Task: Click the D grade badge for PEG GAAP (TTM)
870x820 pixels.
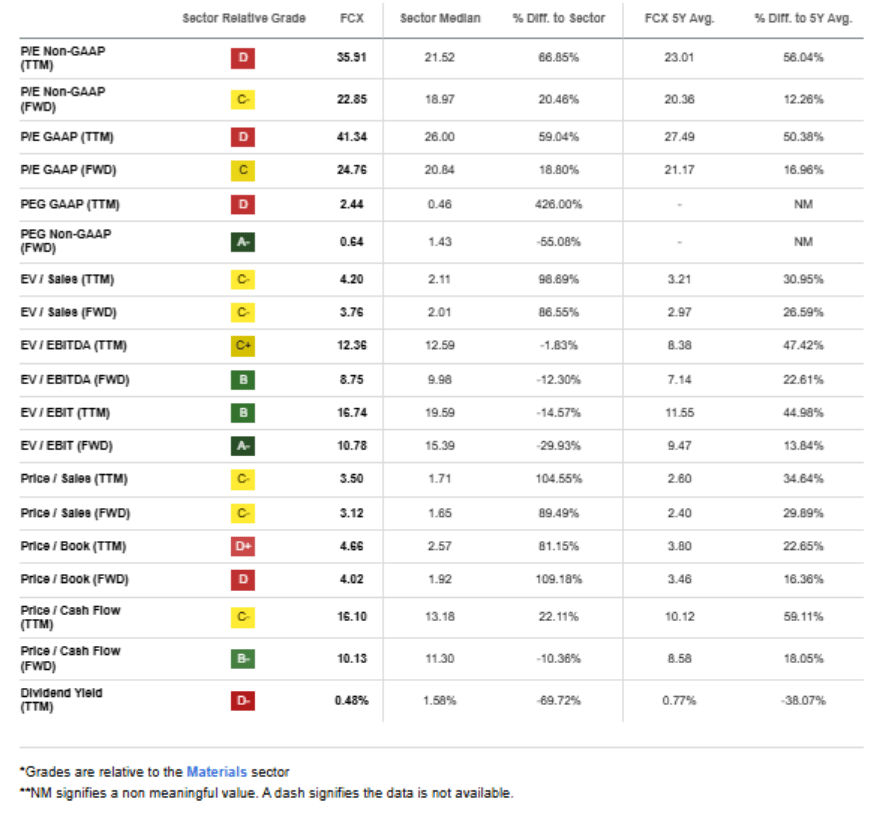Action: 243,205
